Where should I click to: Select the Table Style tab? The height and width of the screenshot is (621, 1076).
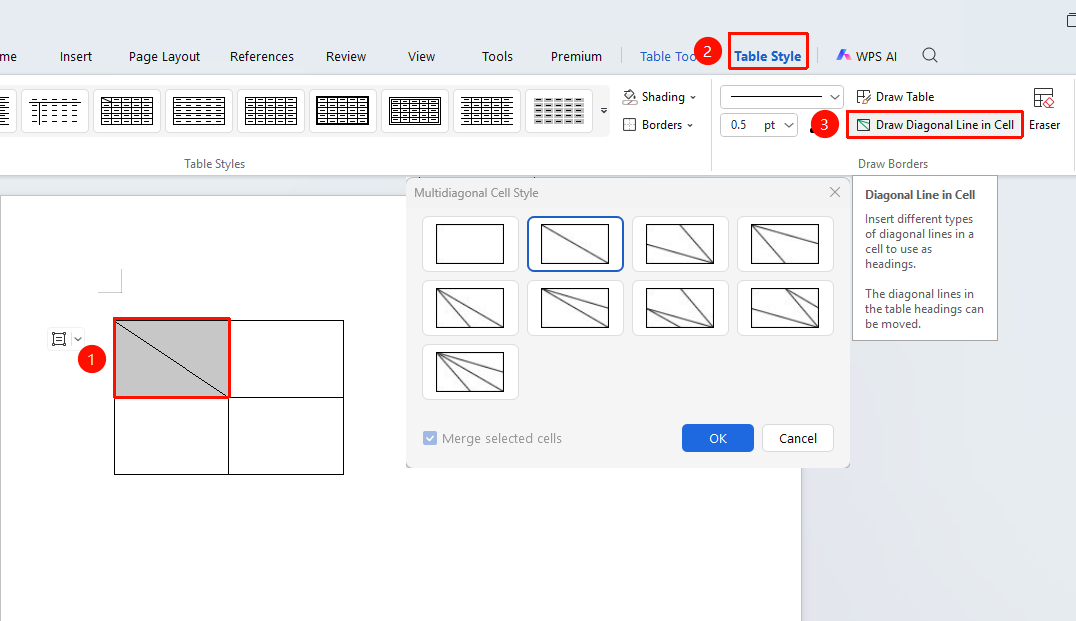click(767, 56)
